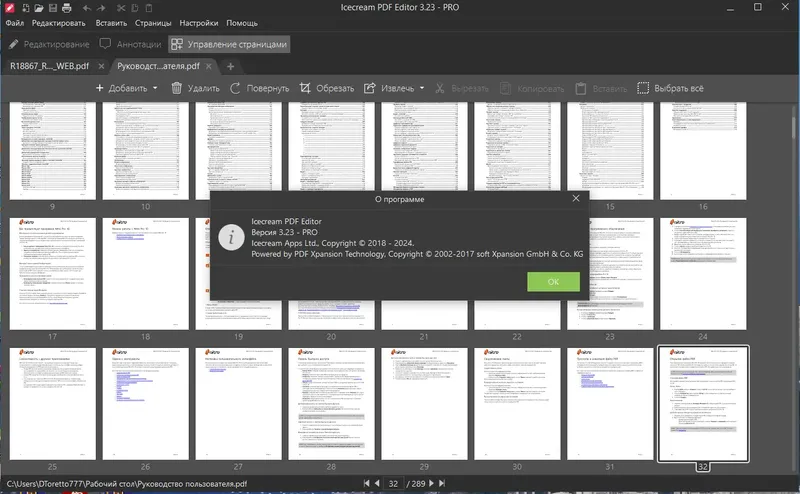The image size is (800, 494).
Task: Select page 16 thumbnail
Action: [x=703, y=151]
